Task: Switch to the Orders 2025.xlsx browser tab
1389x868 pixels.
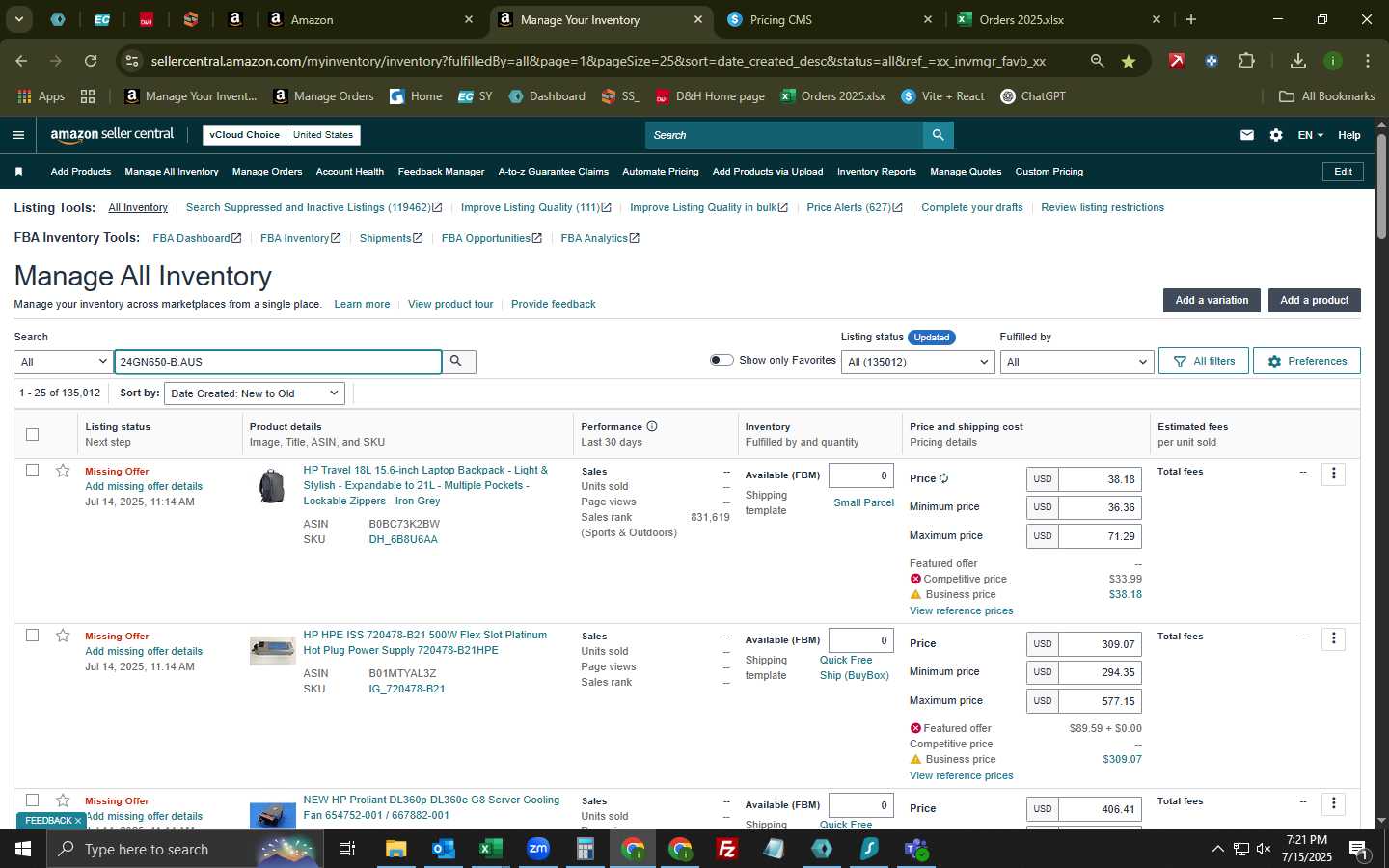Action: pyautogui.click(x=1058, y=19)
